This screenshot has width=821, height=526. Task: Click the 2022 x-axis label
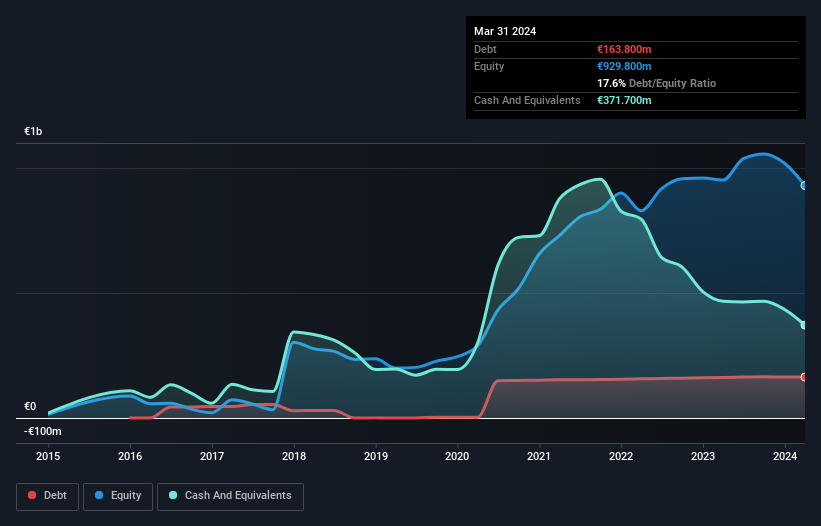pos(621,456)
